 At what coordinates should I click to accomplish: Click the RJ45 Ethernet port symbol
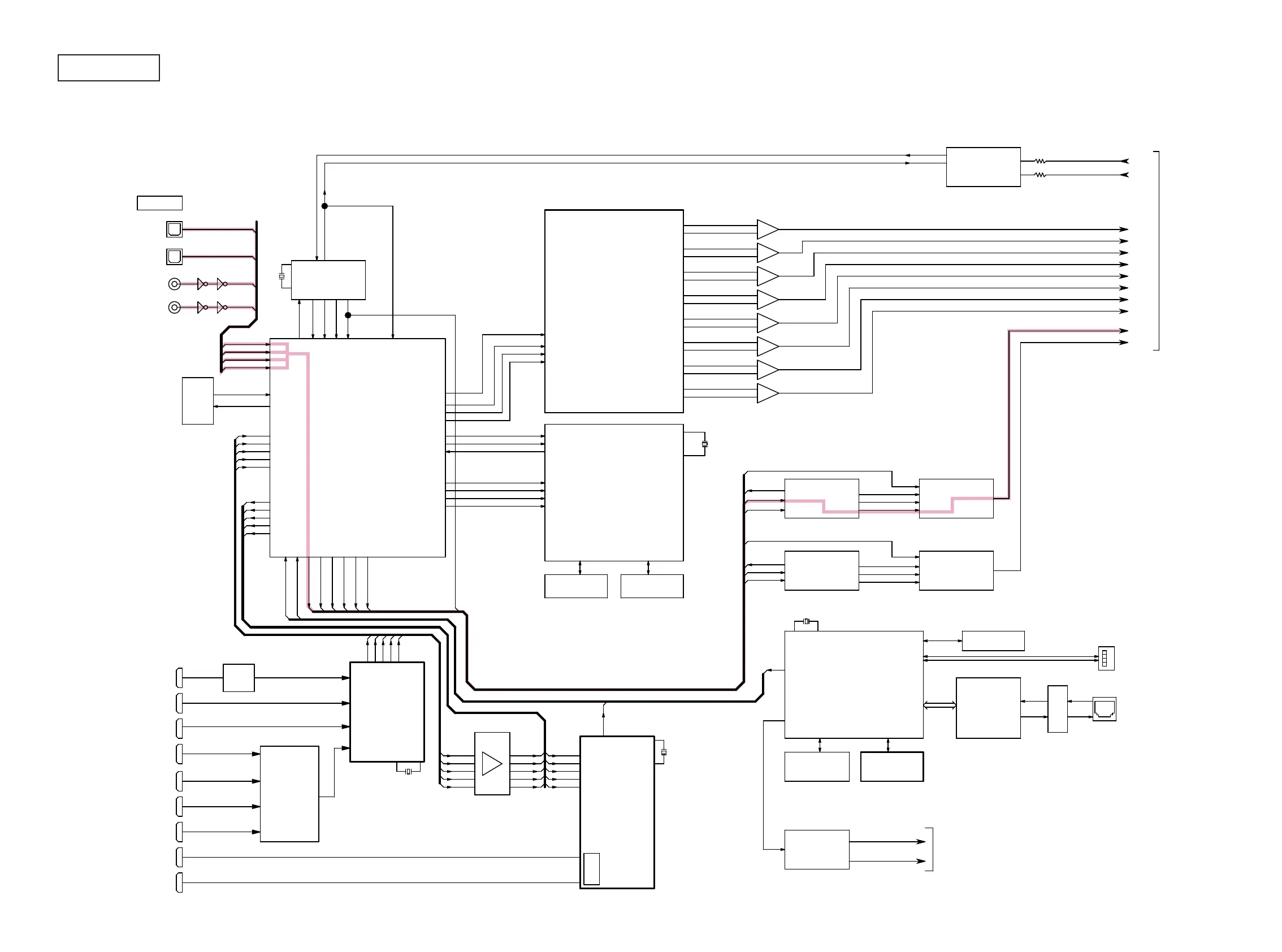pos(1104,709)
